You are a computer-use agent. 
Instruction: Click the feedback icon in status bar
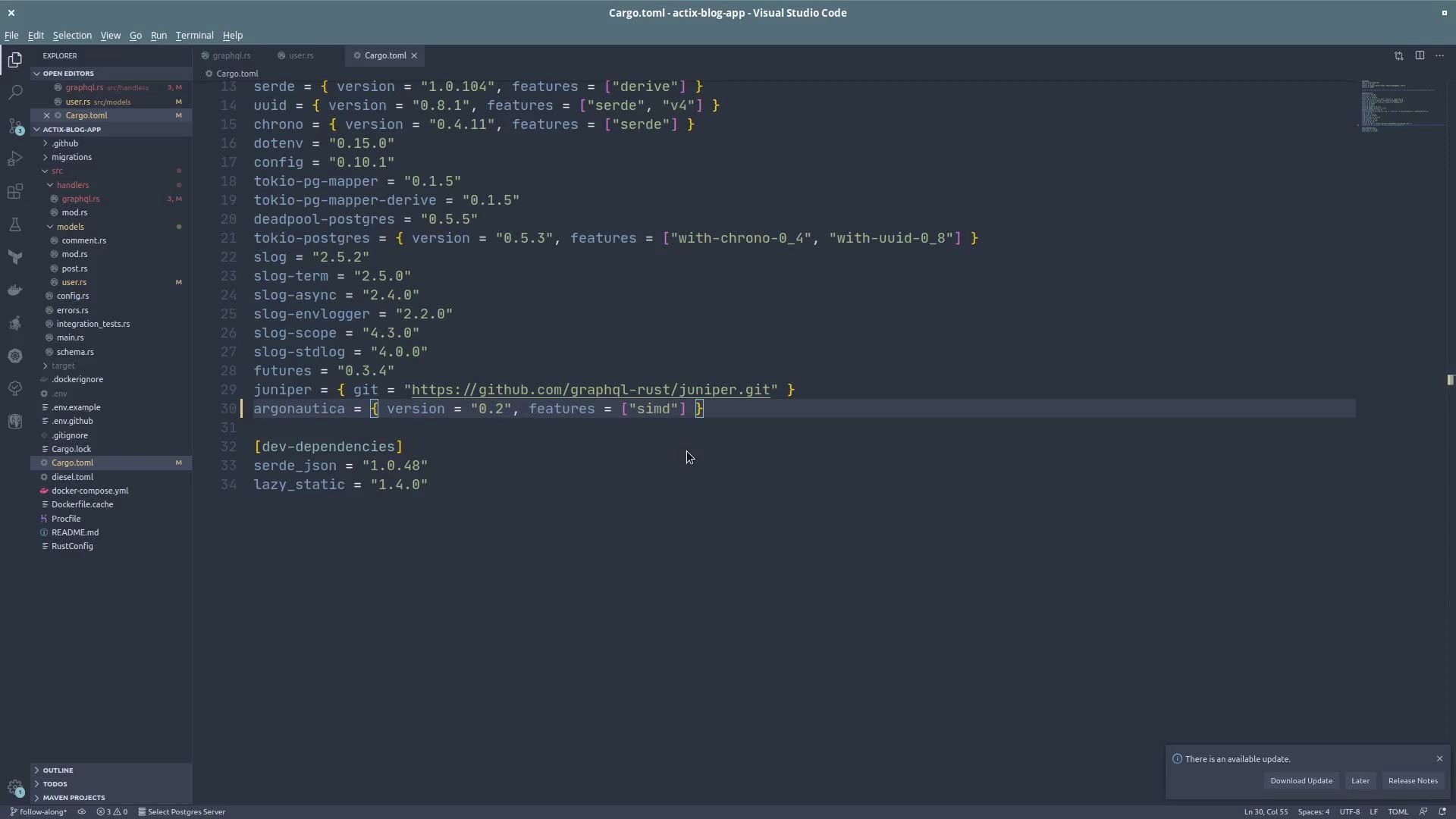pyautogui.click(x=1423, y=811)
